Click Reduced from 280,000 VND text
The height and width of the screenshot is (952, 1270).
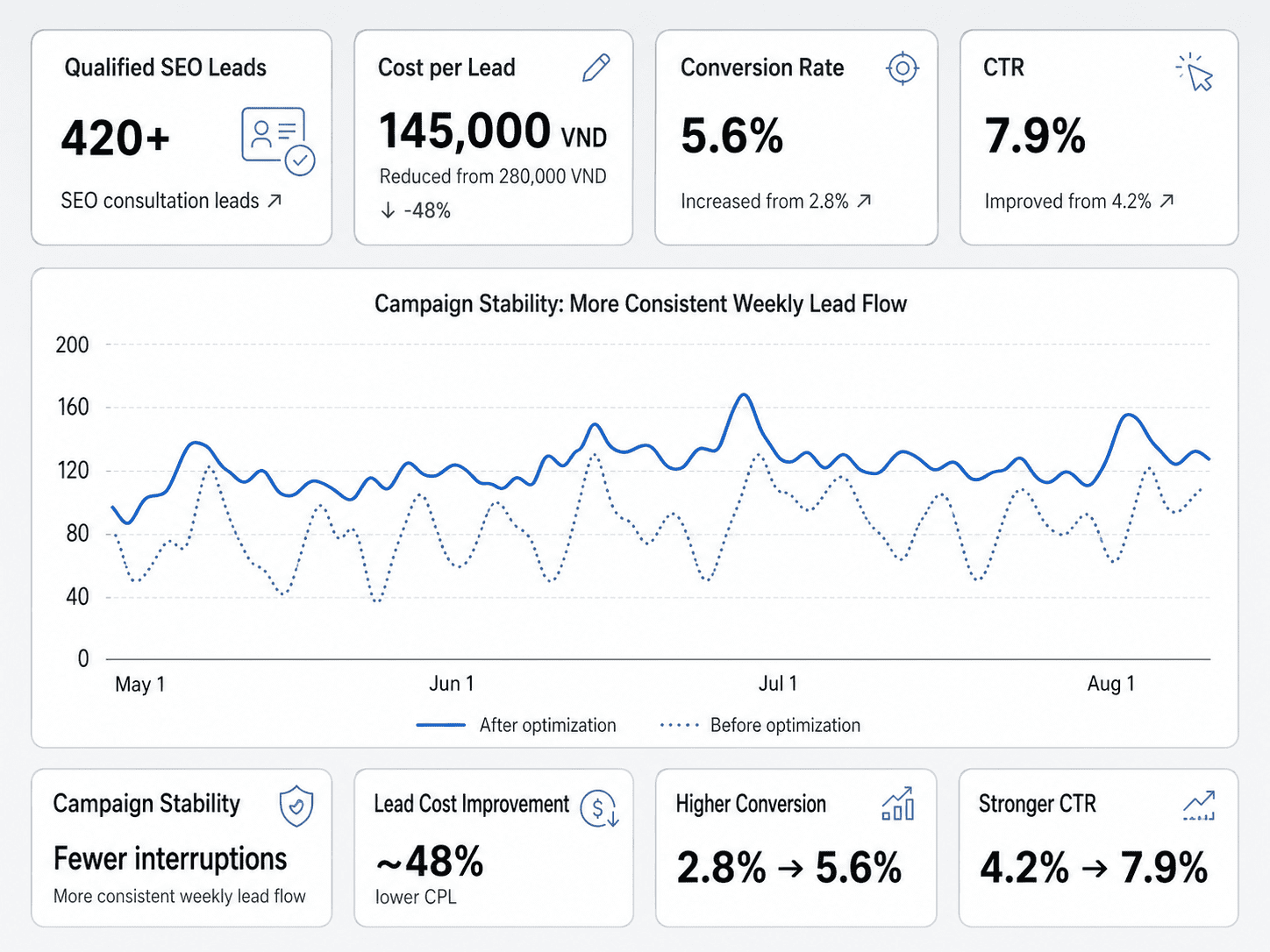tap(493, 176)
